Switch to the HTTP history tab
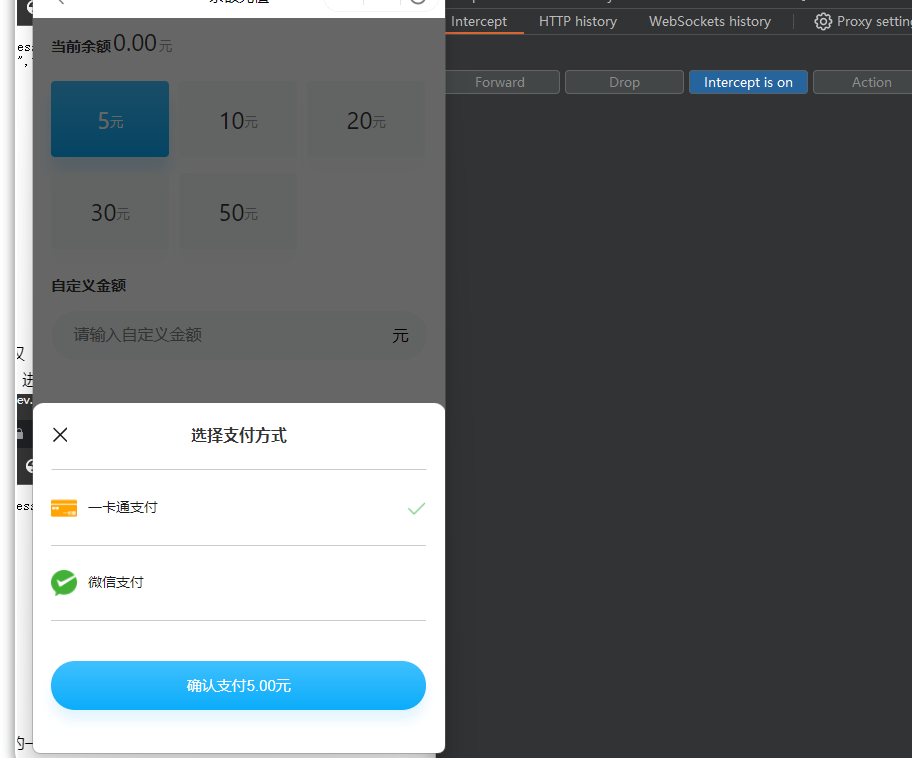 tap(577, 21)
